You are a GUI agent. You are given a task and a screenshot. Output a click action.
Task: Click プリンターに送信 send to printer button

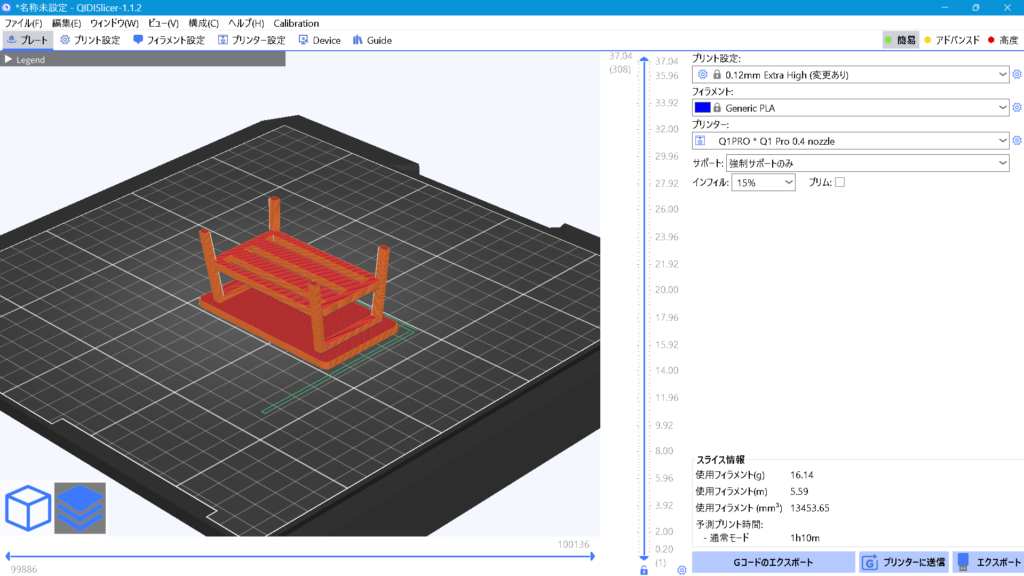[x=904, y=562]
